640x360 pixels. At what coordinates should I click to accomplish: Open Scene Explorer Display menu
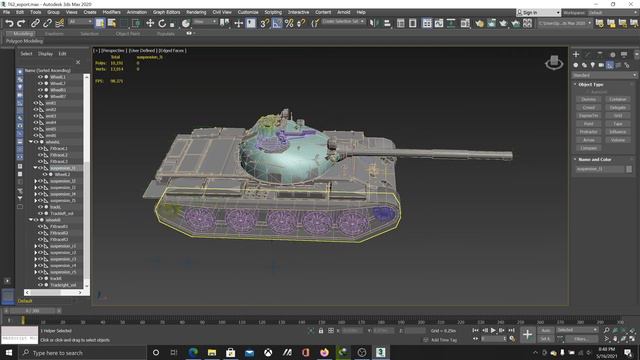pos(45,54)
